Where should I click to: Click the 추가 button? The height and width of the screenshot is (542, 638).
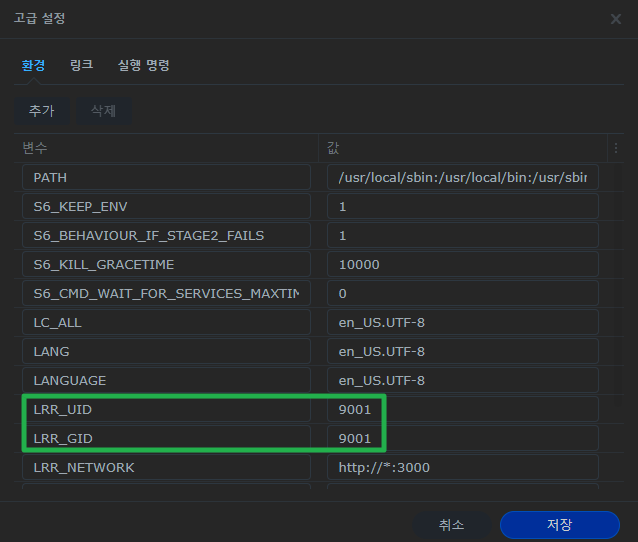[x=41, y=111]
